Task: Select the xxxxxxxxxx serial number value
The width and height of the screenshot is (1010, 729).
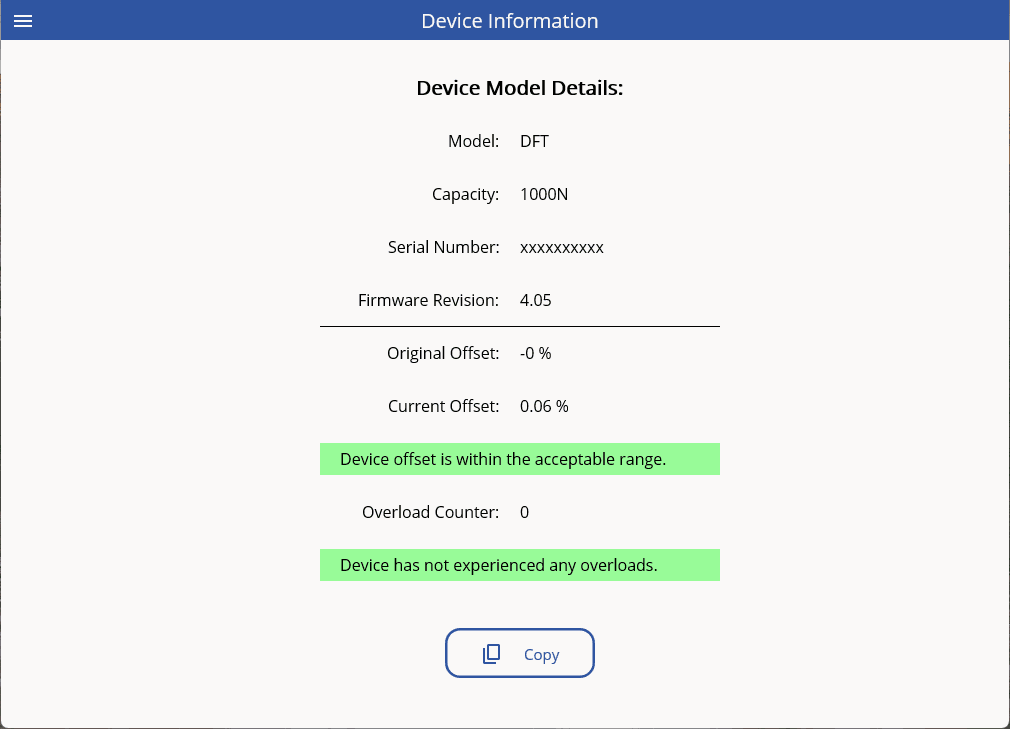Action: click(x=561, y=247)
